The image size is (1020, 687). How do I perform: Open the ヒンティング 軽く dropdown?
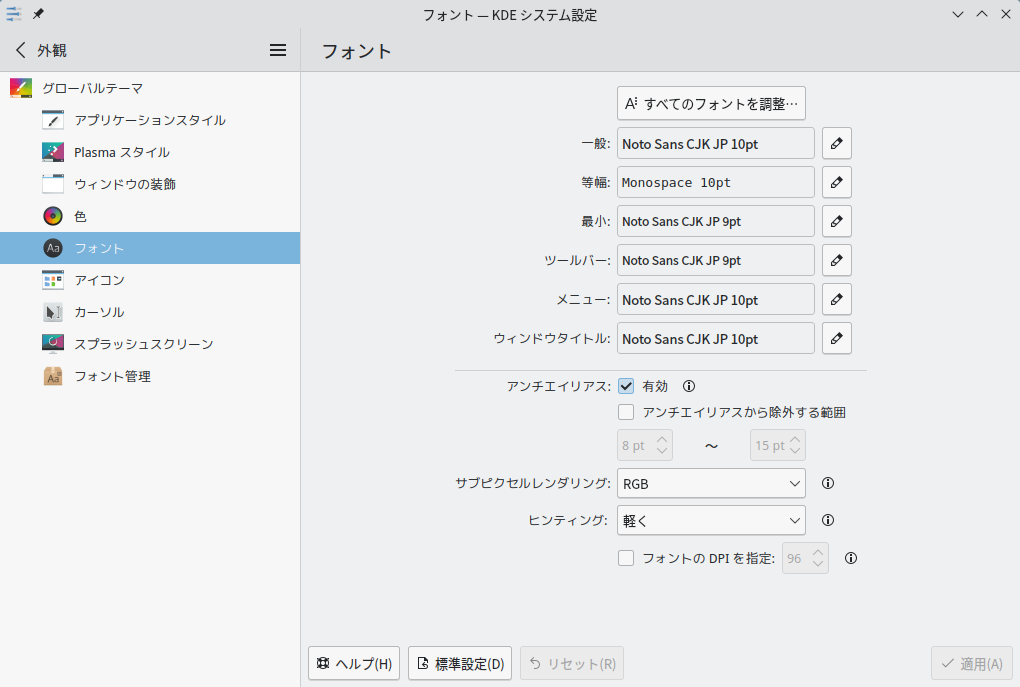711,520
